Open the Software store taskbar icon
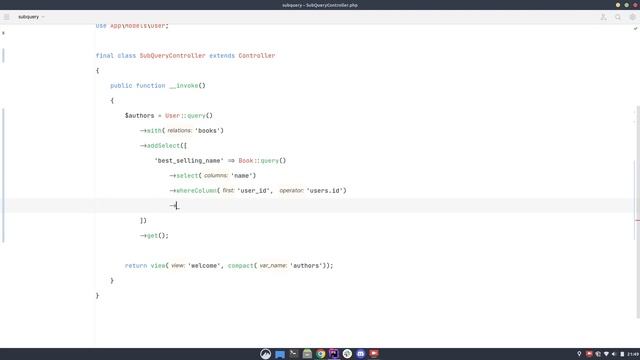 [307, 354]
